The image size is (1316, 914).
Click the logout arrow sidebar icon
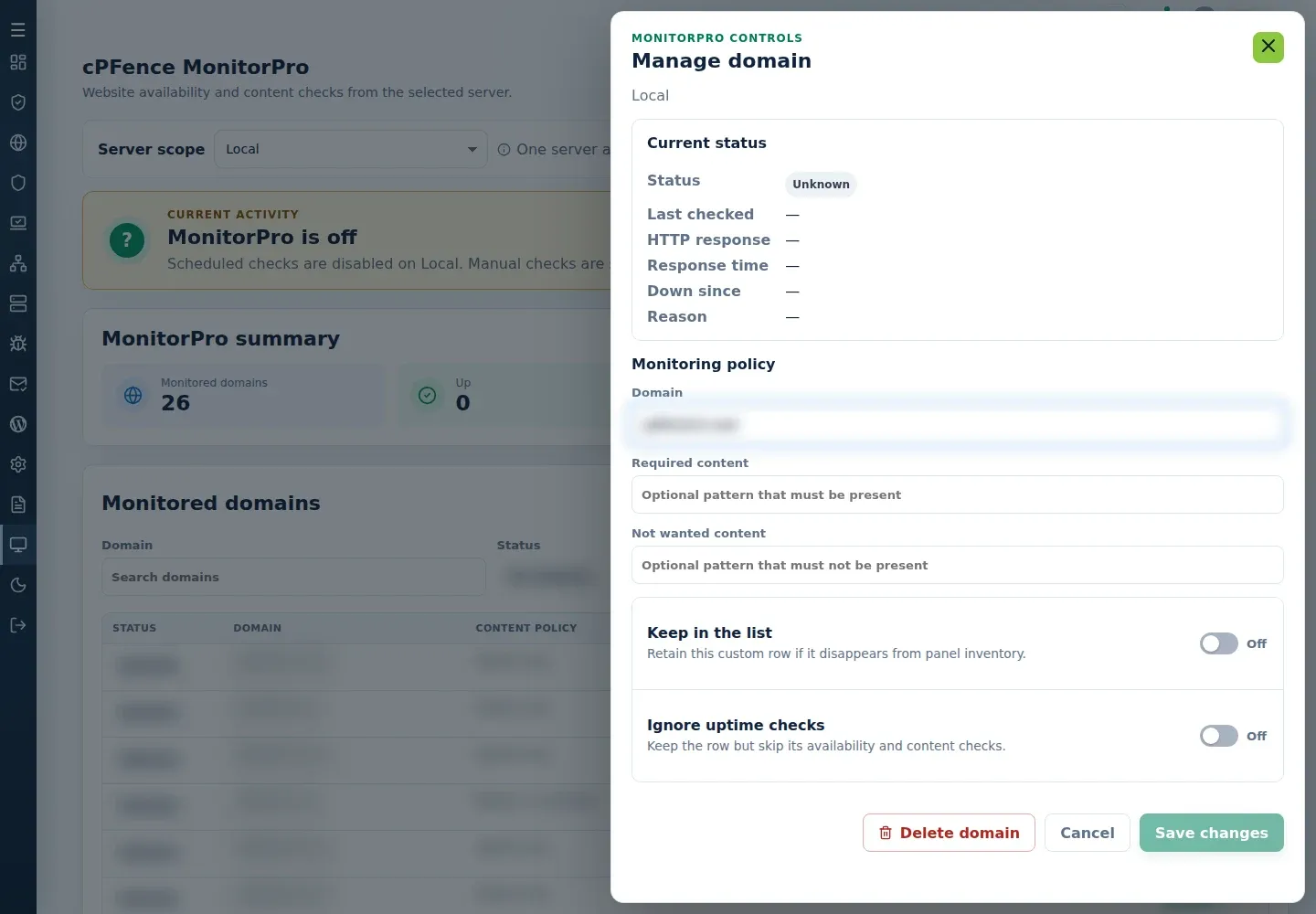coord(18,625)
